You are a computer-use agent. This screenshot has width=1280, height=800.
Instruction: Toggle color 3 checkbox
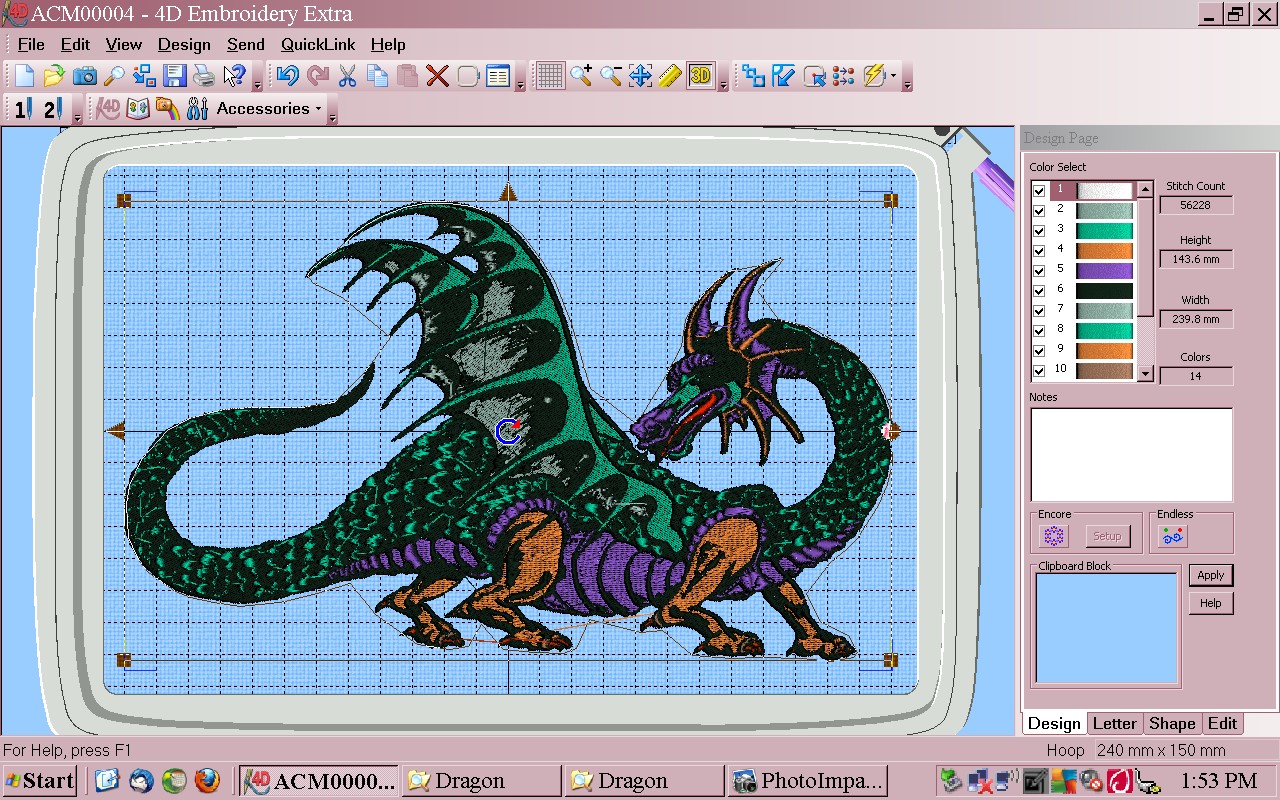[x=1039, y=231]
